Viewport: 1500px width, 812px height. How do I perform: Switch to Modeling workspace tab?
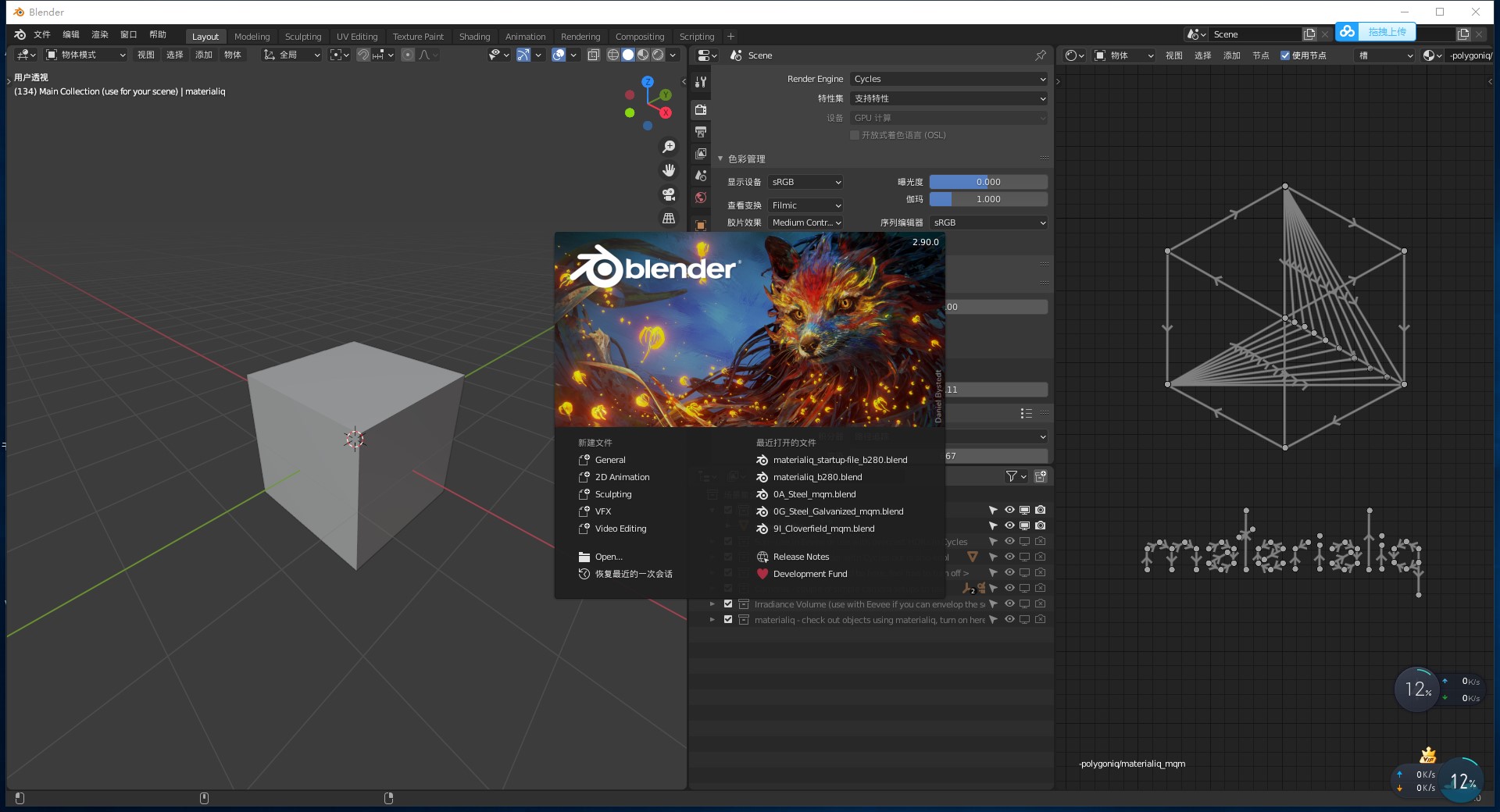(x=252, y=37)
